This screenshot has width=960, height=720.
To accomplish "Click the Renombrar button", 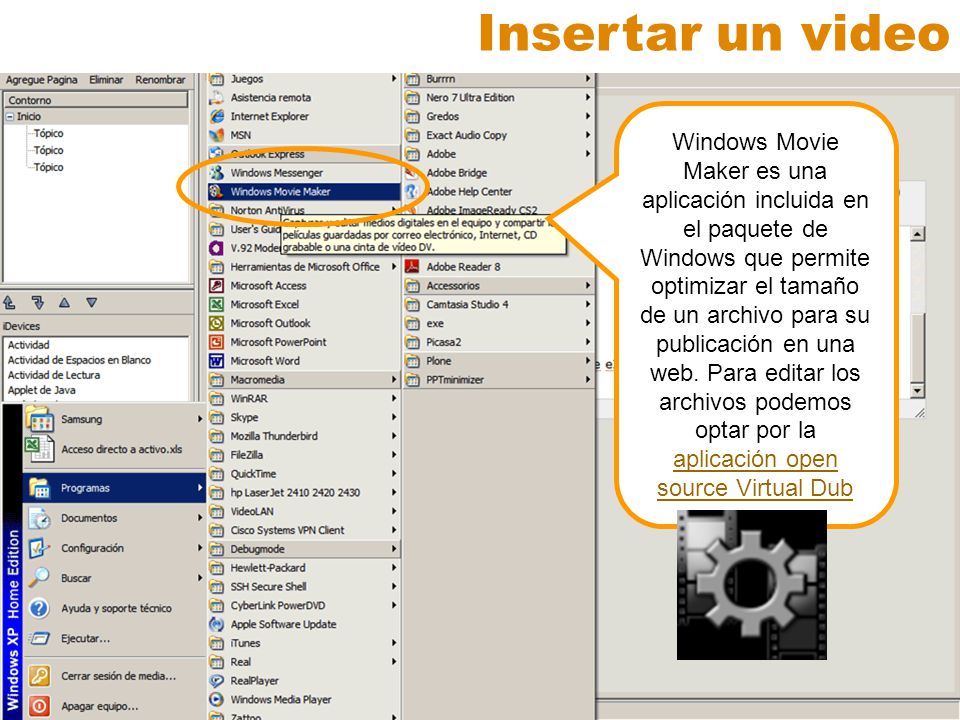I will [x=160, y=80].
